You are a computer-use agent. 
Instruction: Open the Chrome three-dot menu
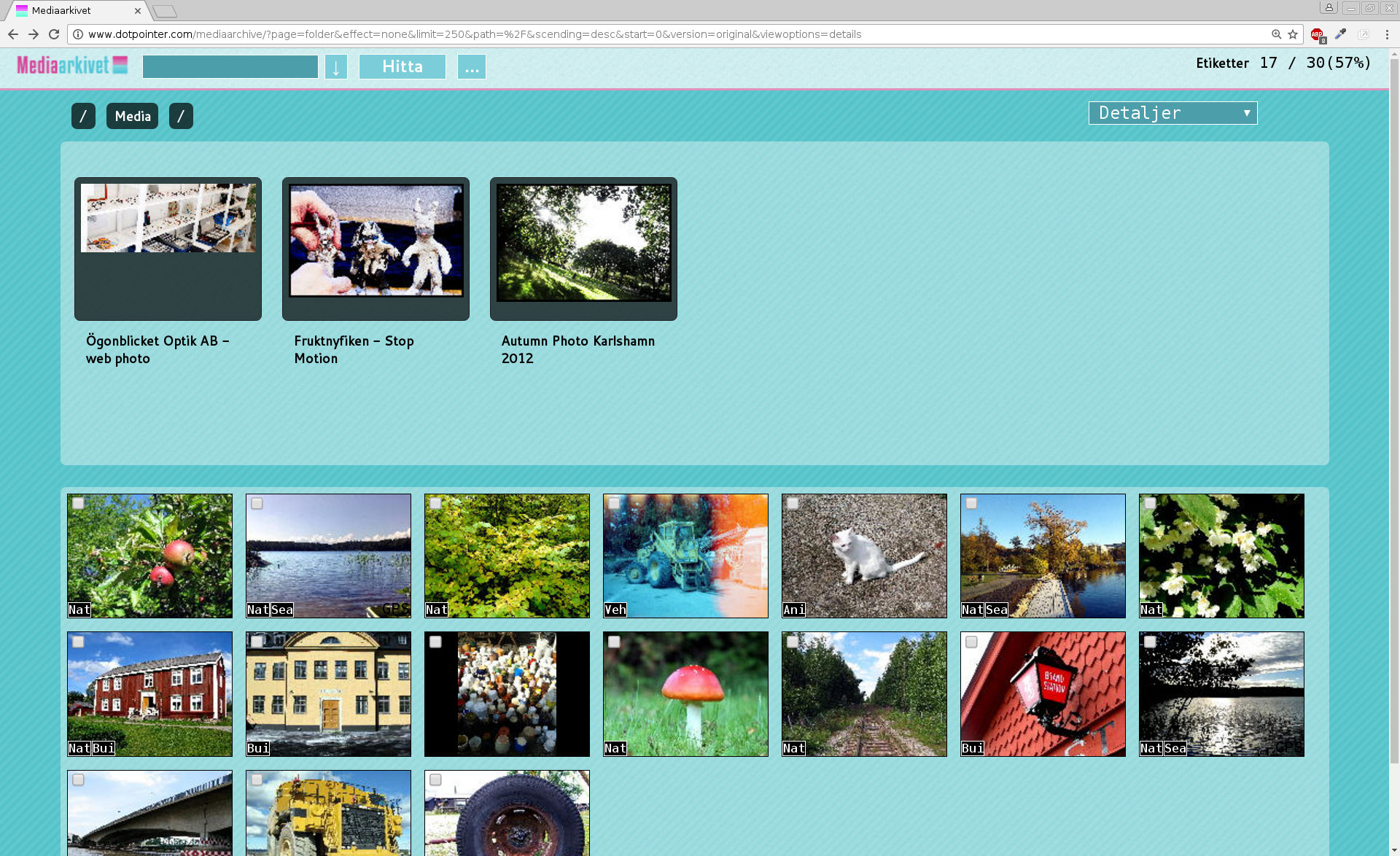pyautogui.click(x=1387, y=34)
